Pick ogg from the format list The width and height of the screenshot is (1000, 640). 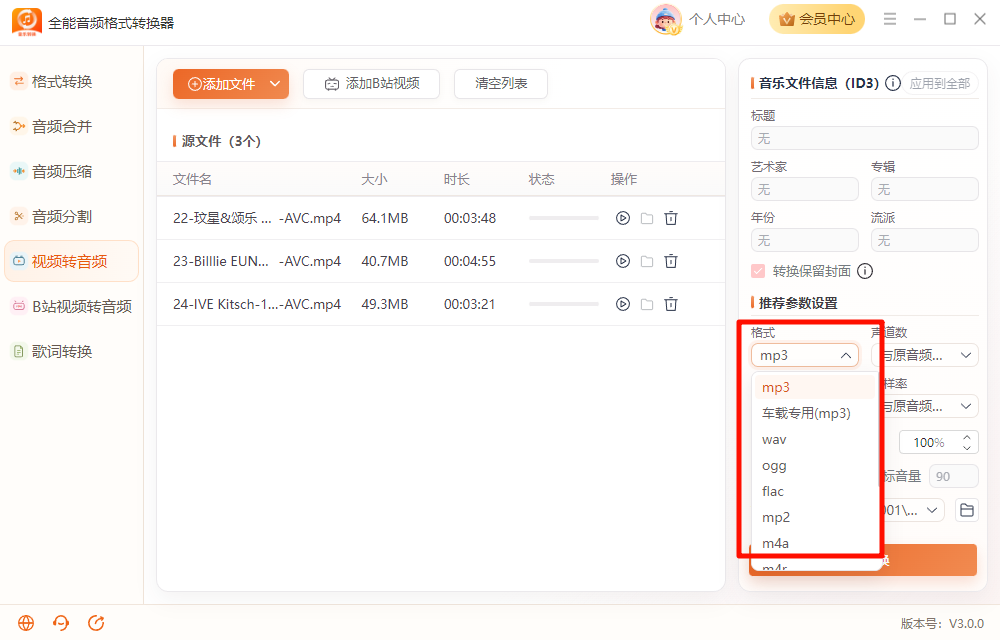pos(814,465)
